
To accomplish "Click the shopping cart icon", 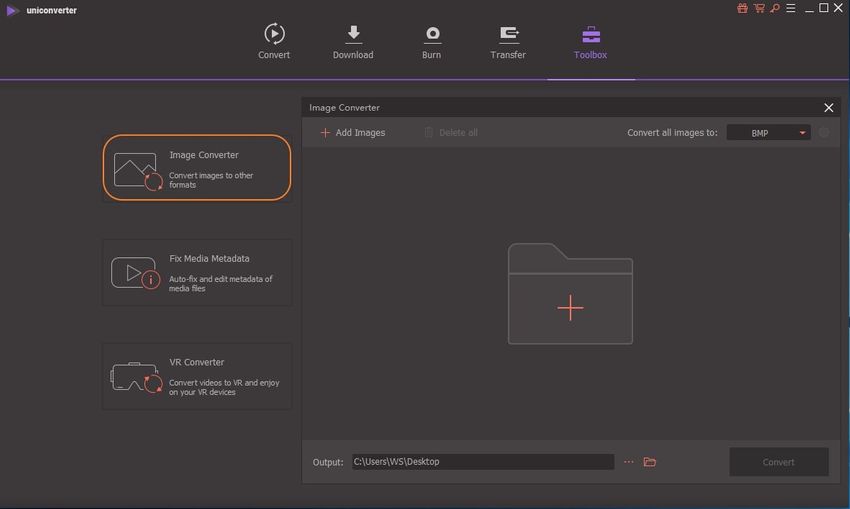I will [758, 8].
